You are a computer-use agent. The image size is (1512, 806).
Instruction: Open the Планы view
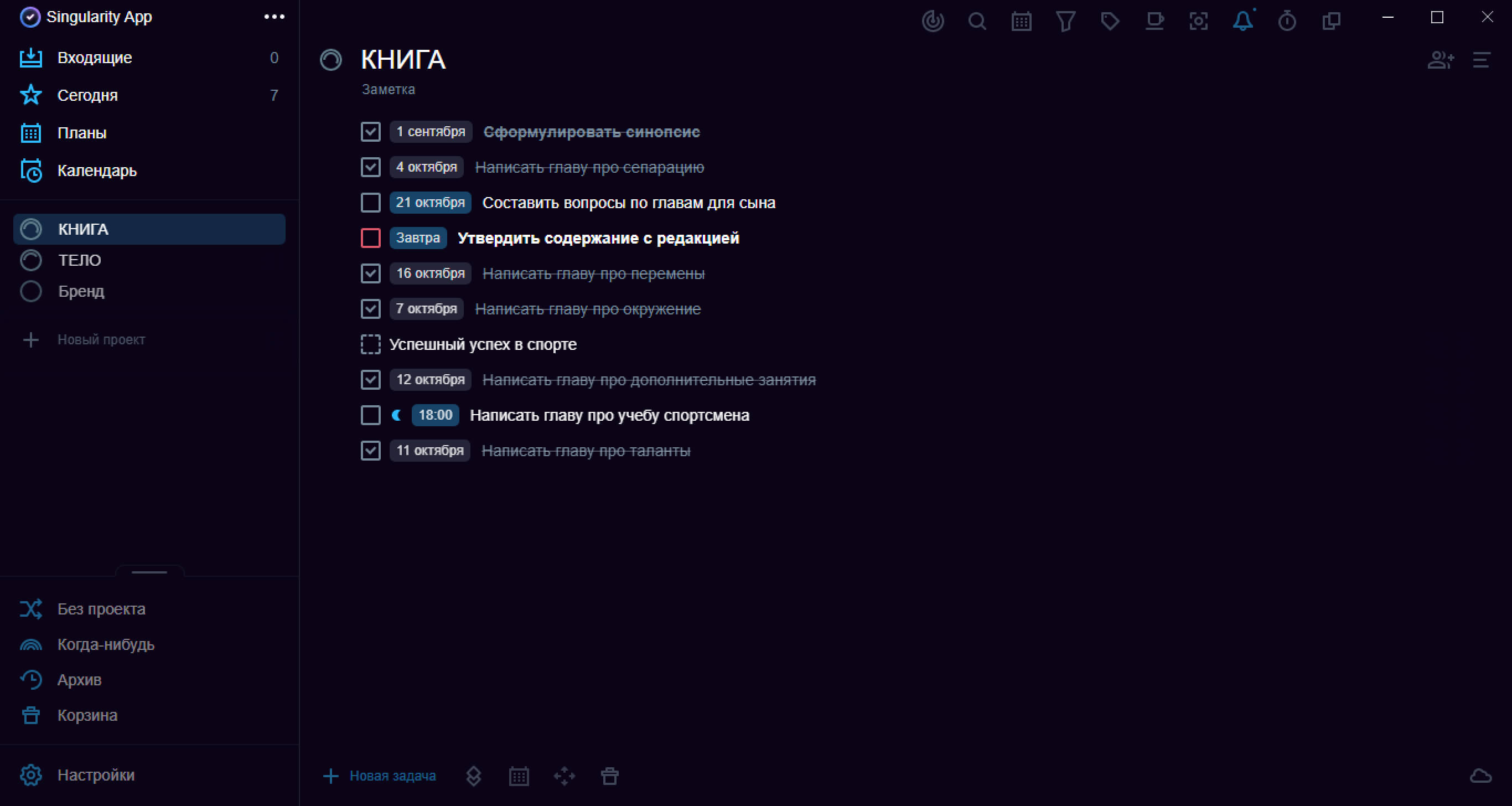click(149, 133)
